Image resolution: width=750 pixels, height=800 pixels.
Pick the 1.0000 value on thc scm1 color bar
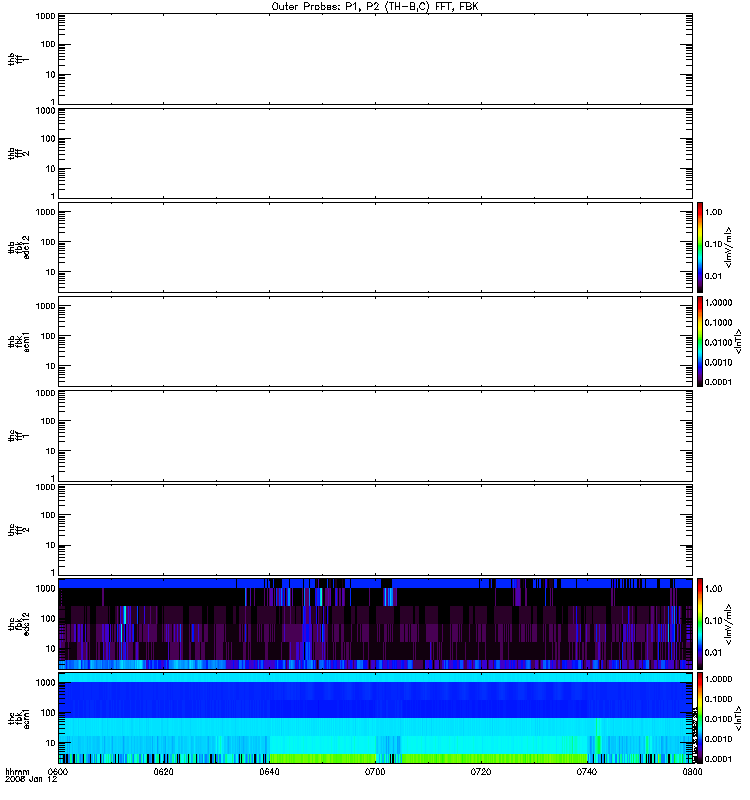(718, 679)
